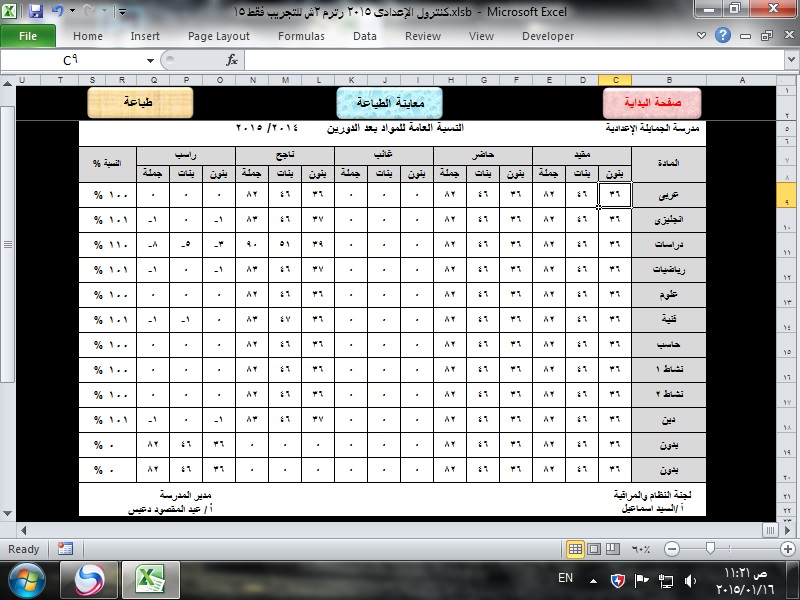Image resolution: width=800 pixels, height=600 pixels.
Task: Open the File menu tab
Action: click(x=28, y=36)
